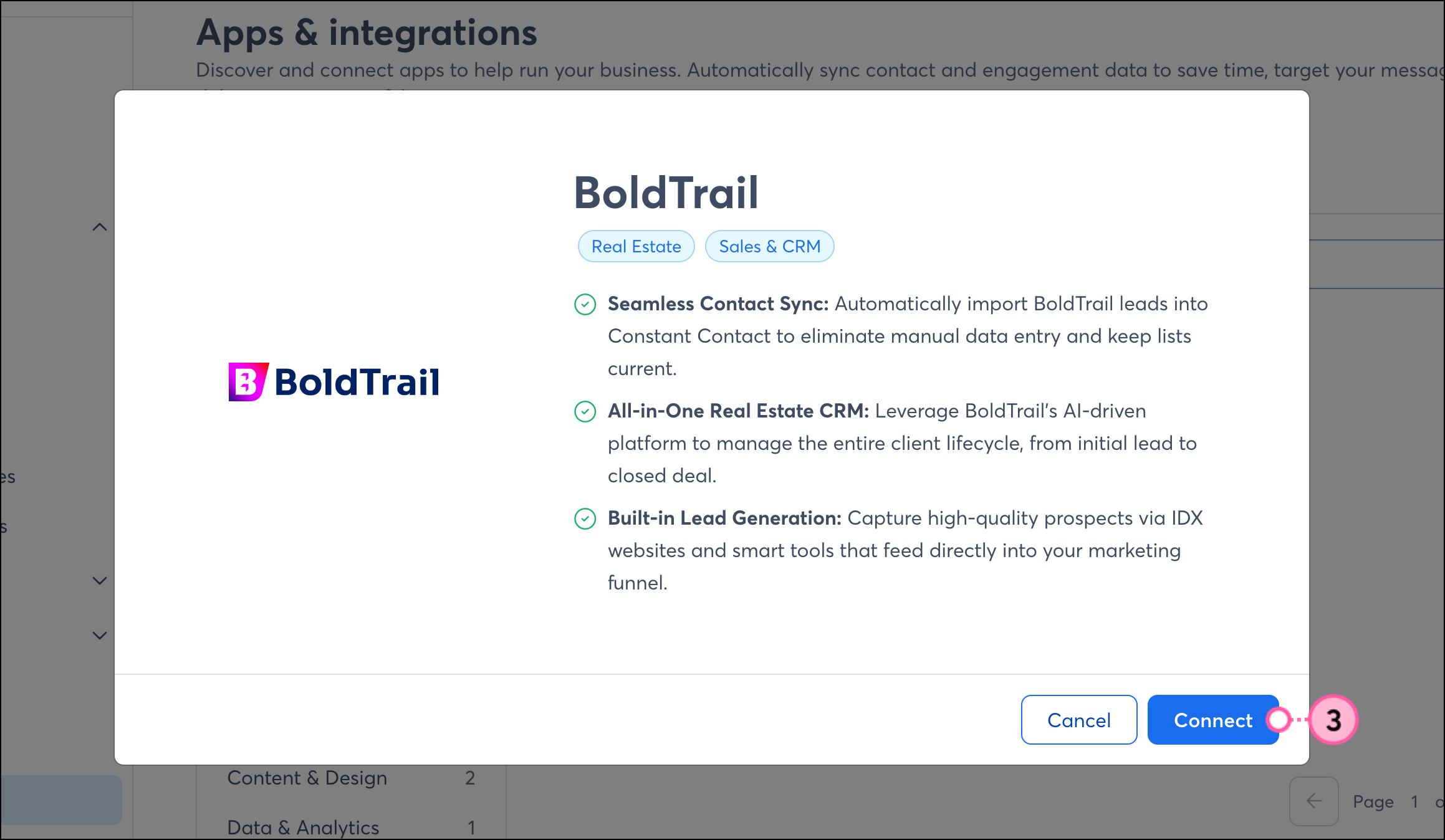Click the Real Estate category tag
The height and width of the screenshot is (840, 1445).
tap(636, 246)
